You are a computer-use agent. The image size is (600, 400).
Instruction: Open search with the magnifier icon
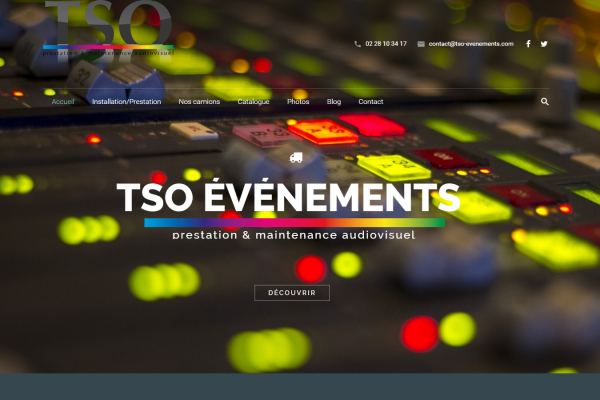[x=545, y=102]
